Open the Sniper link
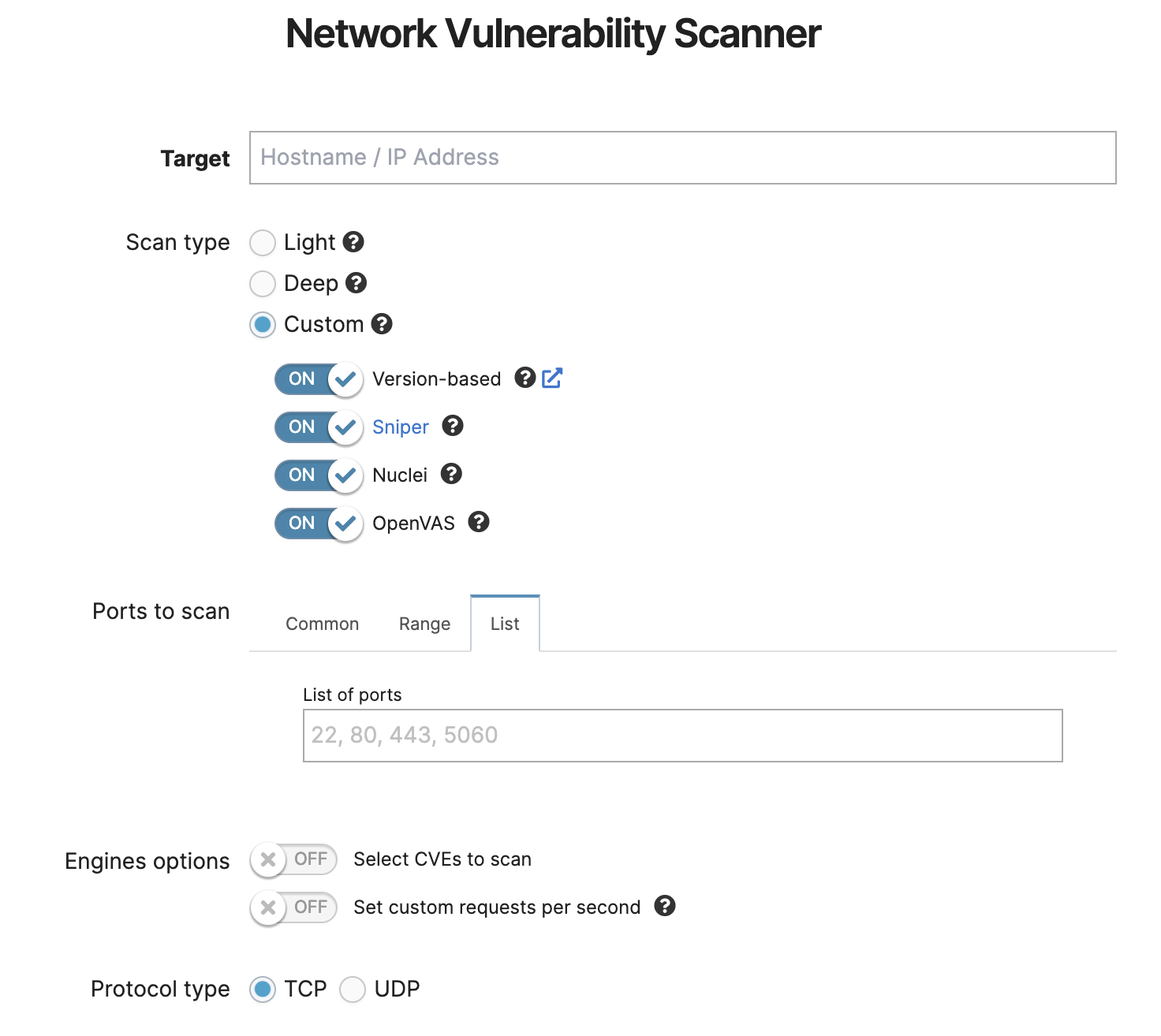 point(401,427)
